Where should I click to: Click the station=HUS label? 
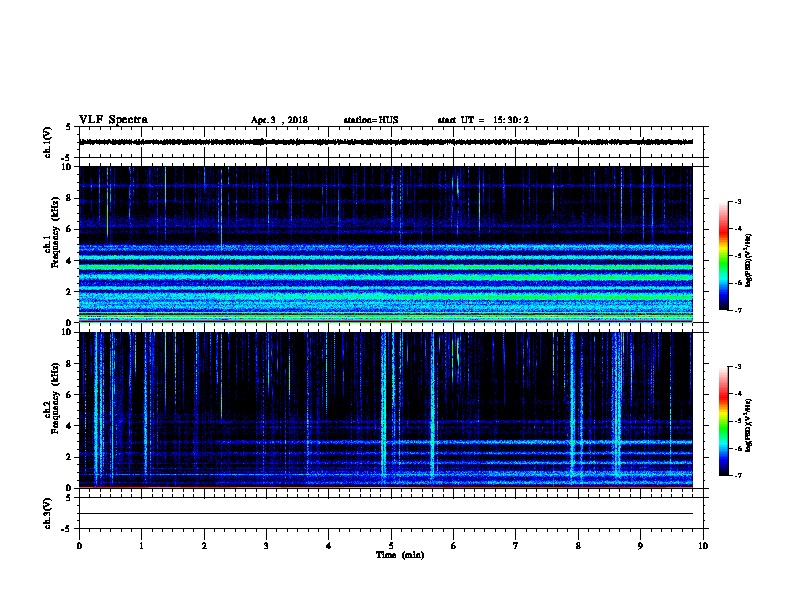[x=371, y=120]
